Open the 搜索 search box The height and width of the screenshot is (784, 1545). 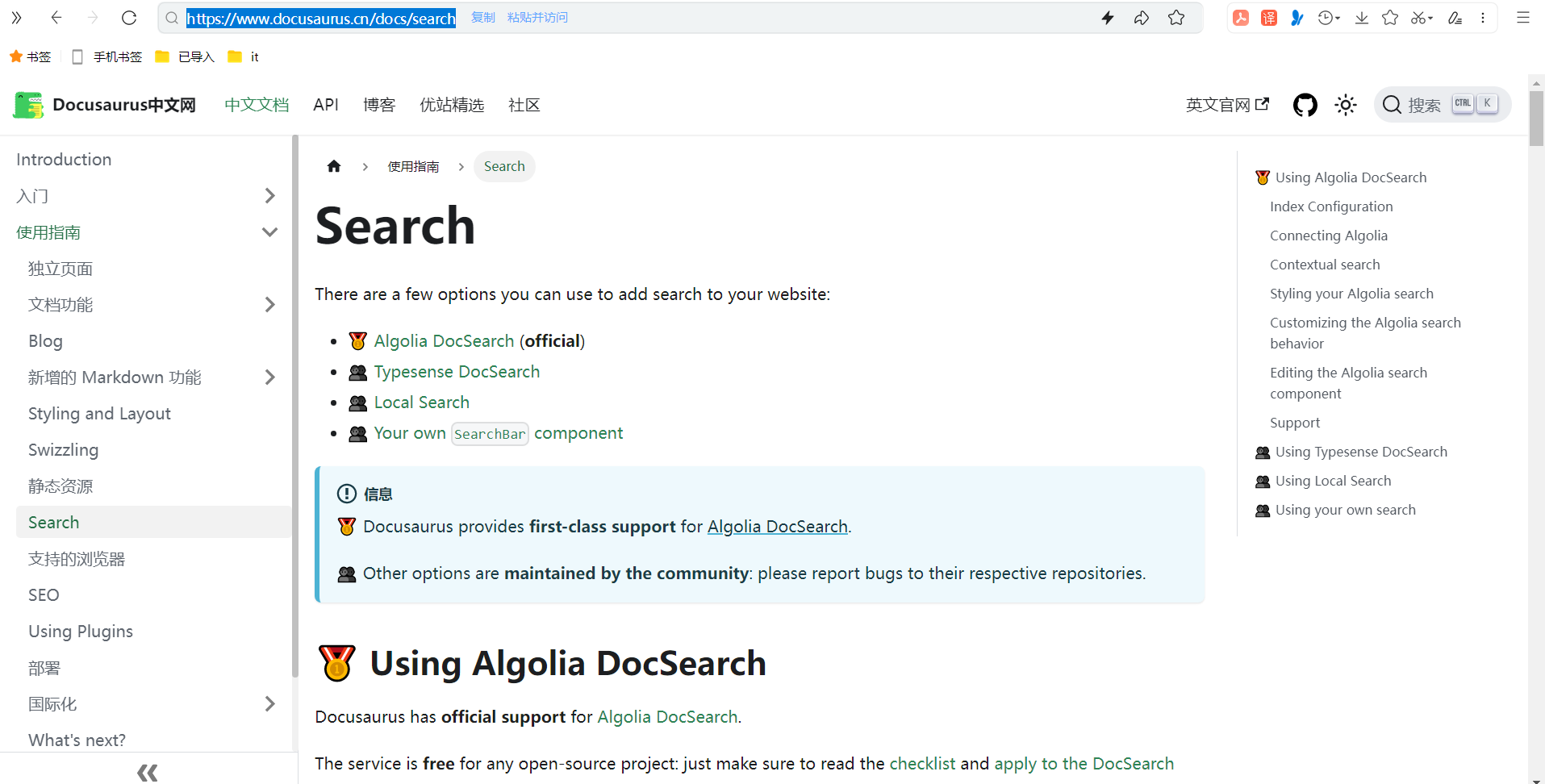point(1442,105)
